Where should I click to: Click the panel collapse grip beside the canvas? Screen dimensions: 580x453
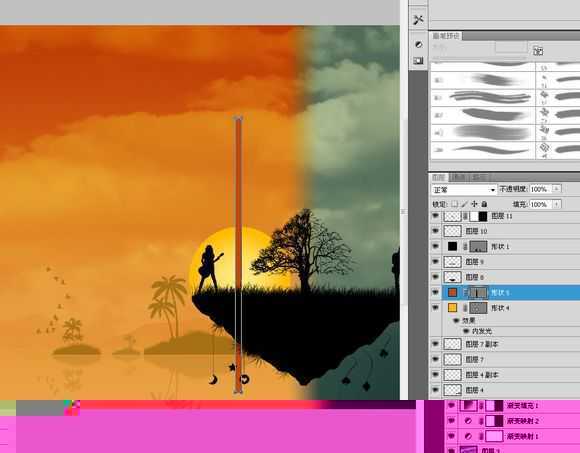tap(404, 212)
